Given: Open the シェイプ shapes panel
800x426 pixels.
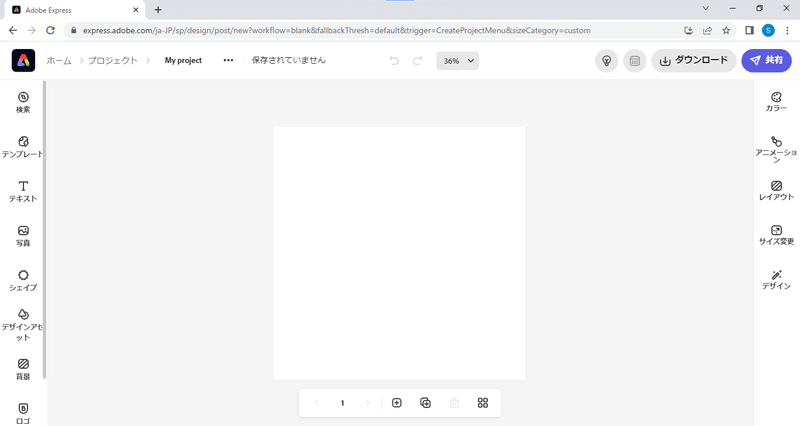Looking at the screenshot, I should coord(23,280).
